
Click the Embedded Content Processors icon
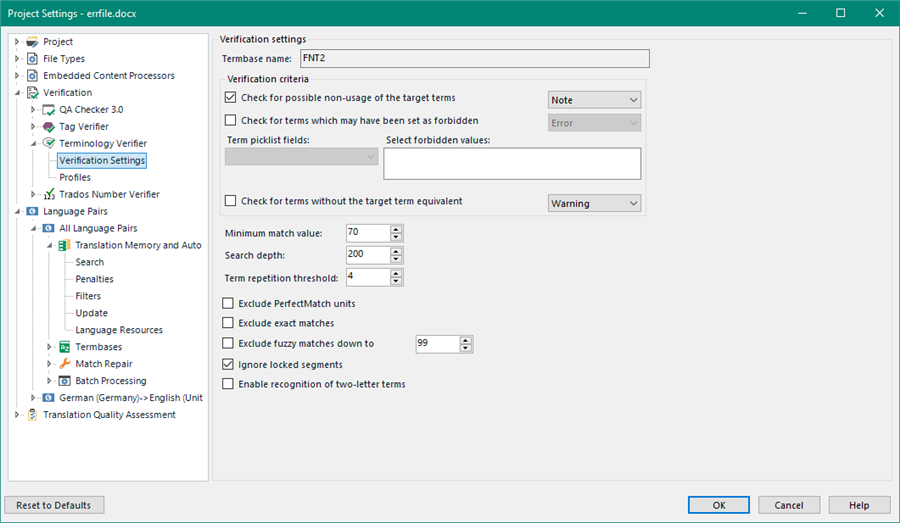click(x=33, y=76)
